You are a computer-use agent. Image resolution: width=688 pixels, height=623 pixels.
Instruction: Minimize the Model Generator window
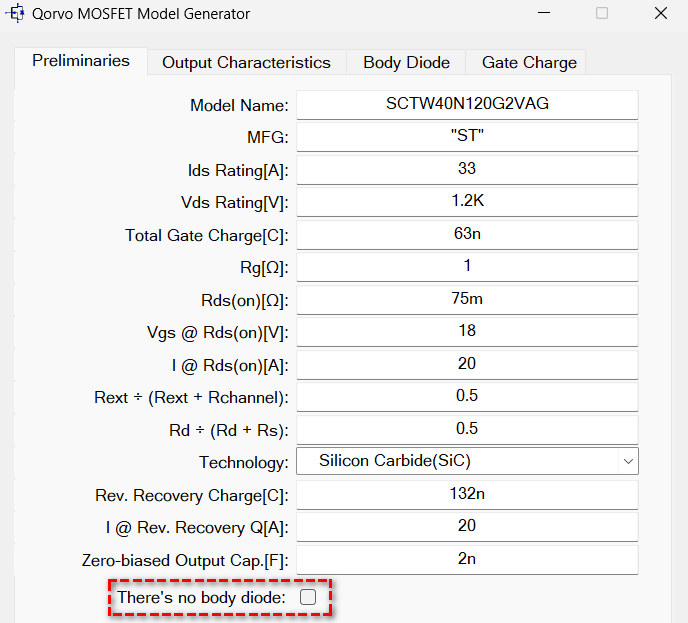point(543,14)
